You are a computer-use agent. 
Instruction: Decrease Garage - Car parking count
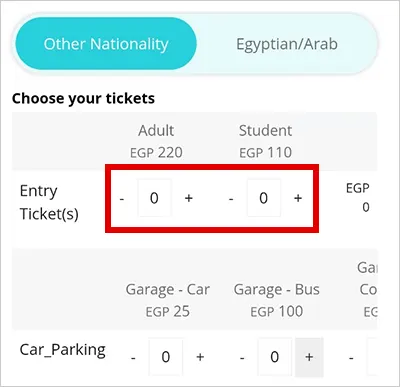point(133,358)
